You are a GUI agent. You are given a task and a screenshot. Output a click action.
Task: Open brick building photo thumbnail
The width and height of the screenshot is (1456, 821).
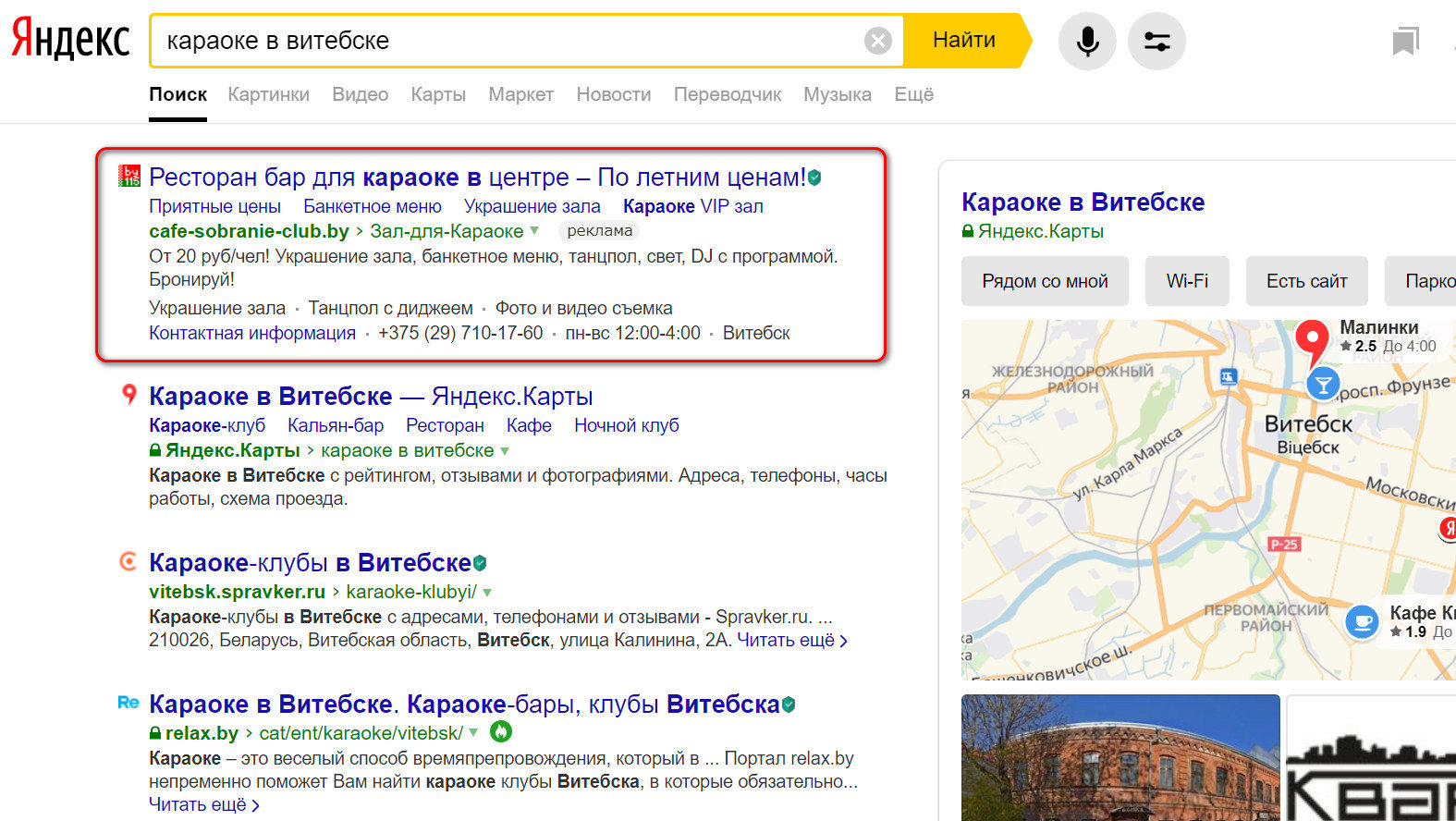pos(1120,757)
